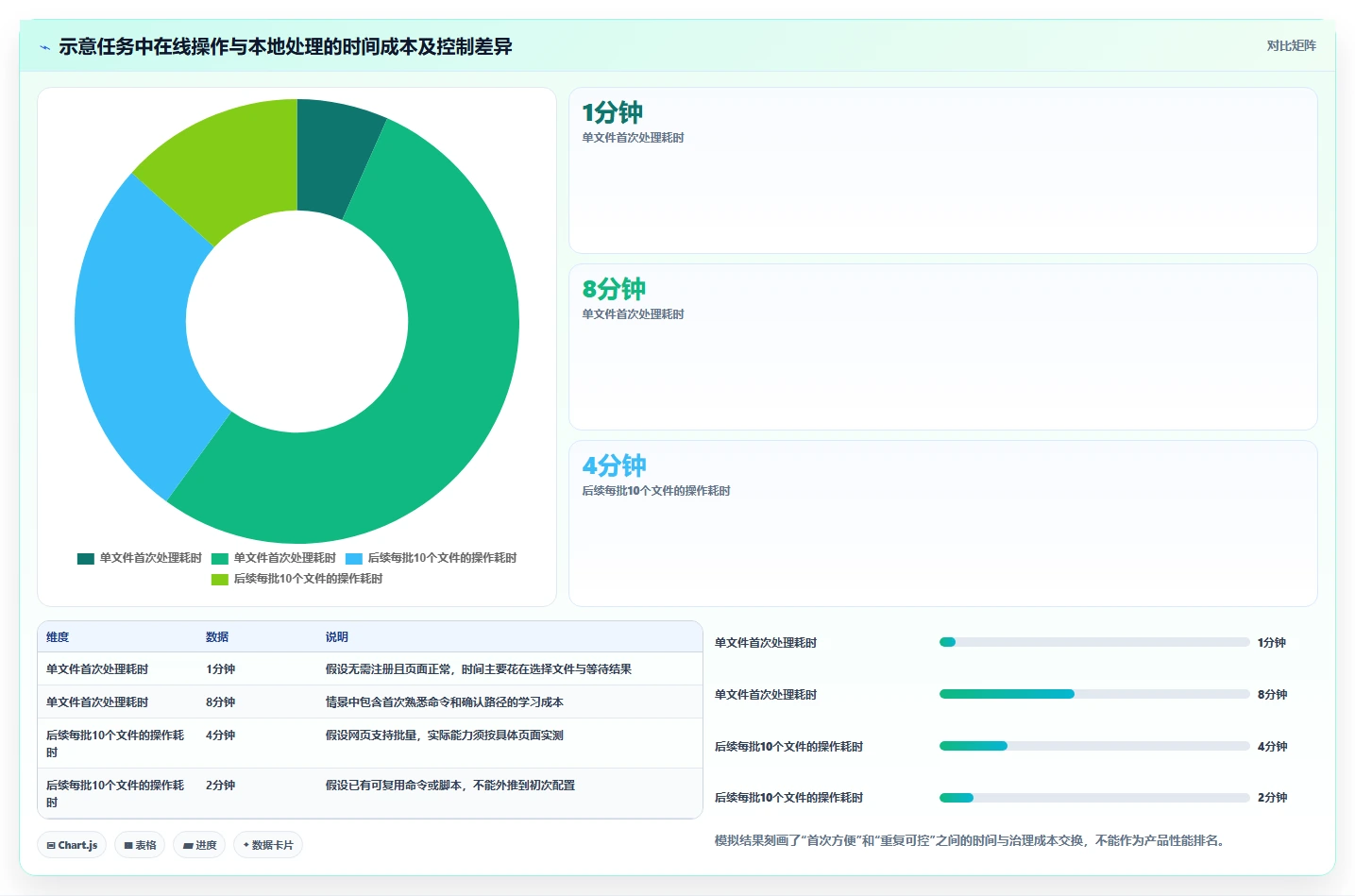The width and height of the screenshot is (1355, 896).
Task: Click the Chart.js chip
Action: [x=72, y=845]
